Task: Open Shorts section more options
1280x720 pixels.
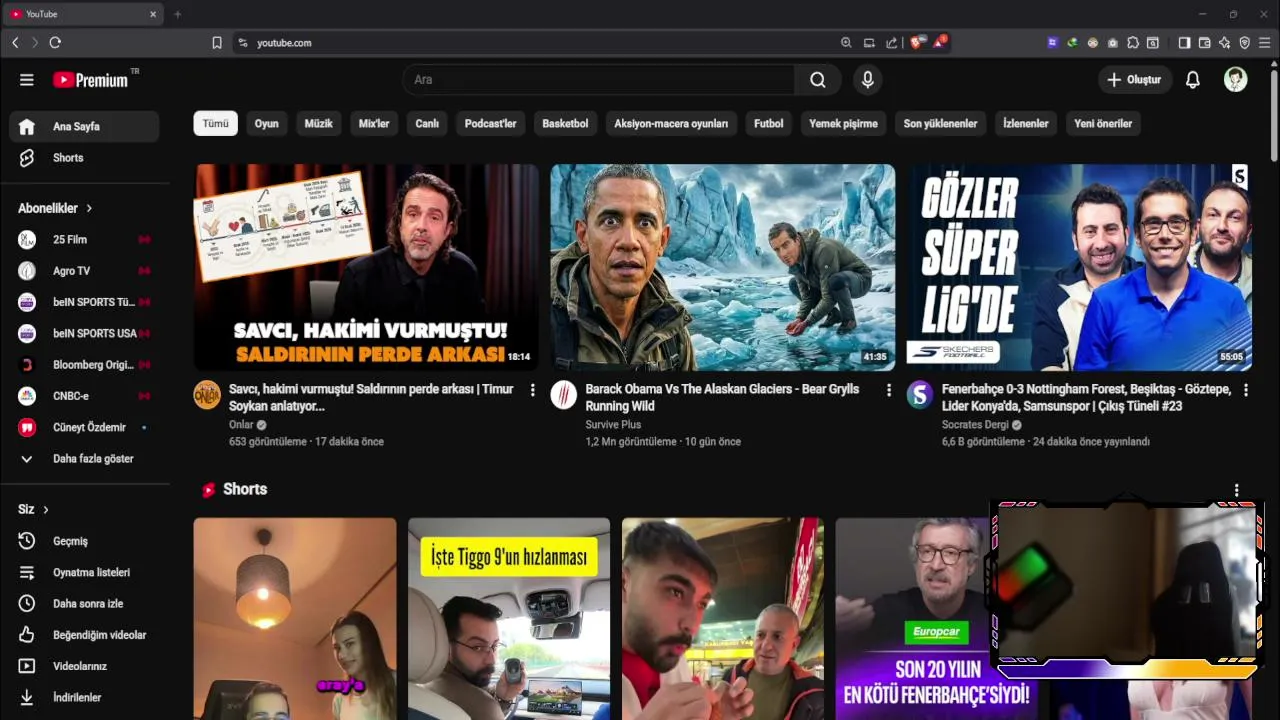Action: [1236, 490]
